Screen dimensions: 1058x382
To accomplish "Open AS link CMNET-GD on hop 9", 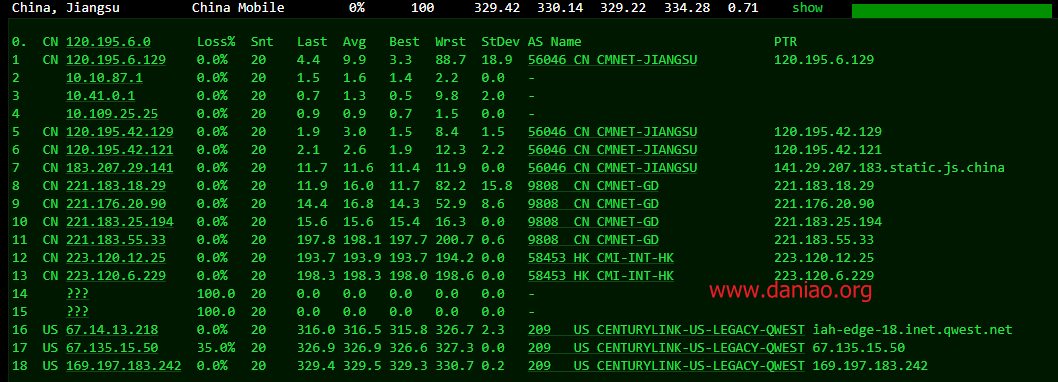I will click(x=594, y=204).
